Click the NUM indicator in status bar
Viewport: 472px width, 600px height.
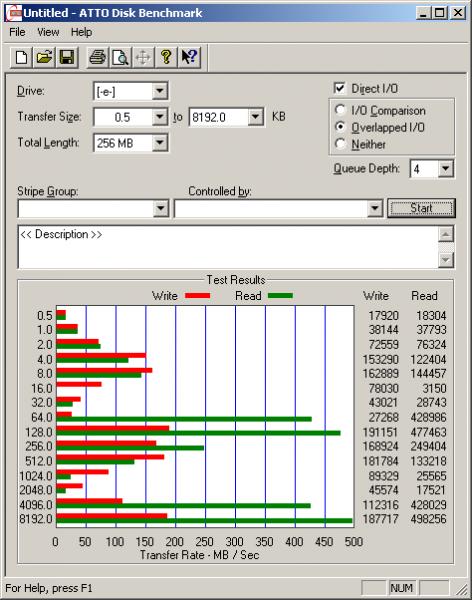coord(401,587)
